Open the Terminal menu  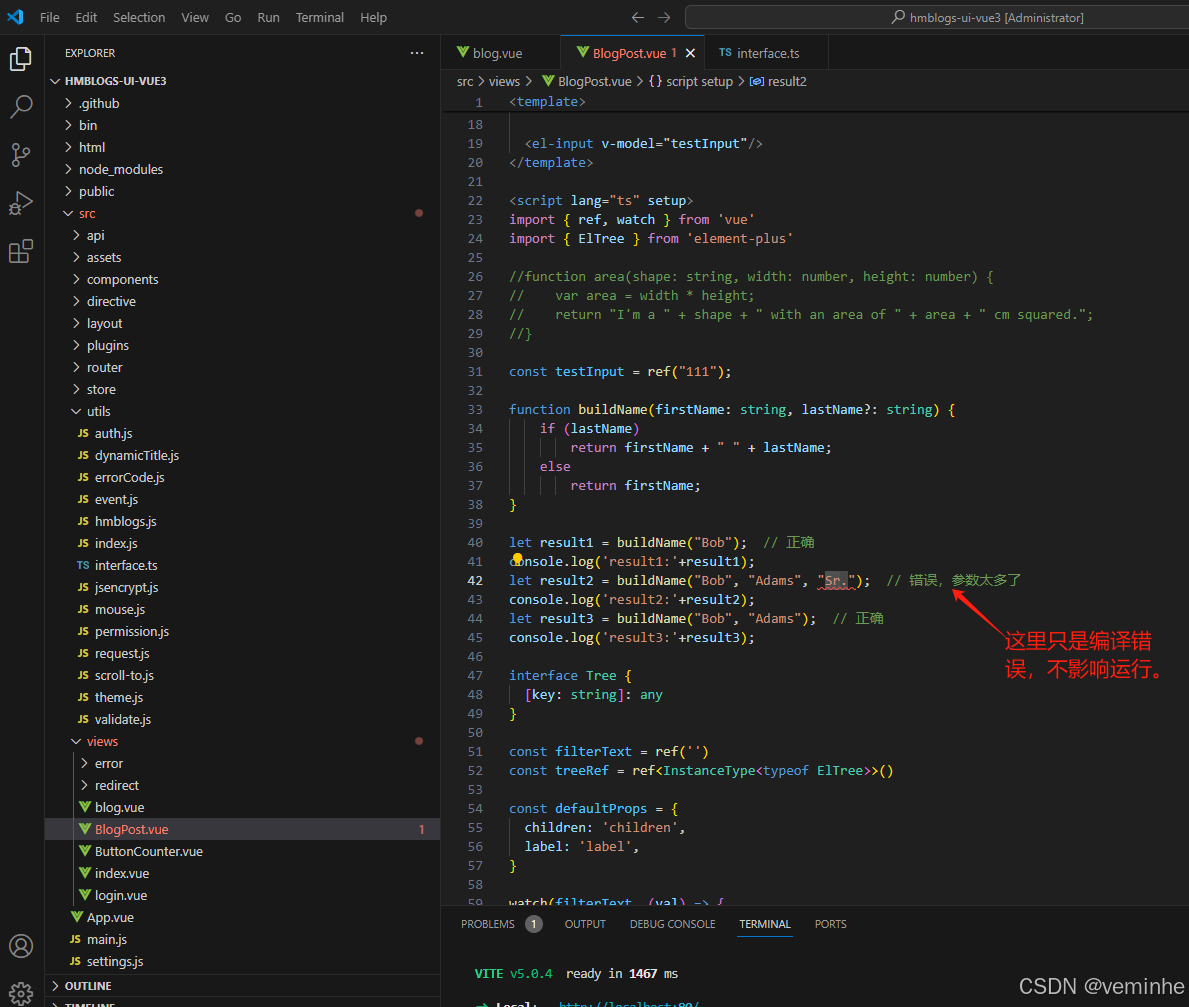[x=319, y=17]
